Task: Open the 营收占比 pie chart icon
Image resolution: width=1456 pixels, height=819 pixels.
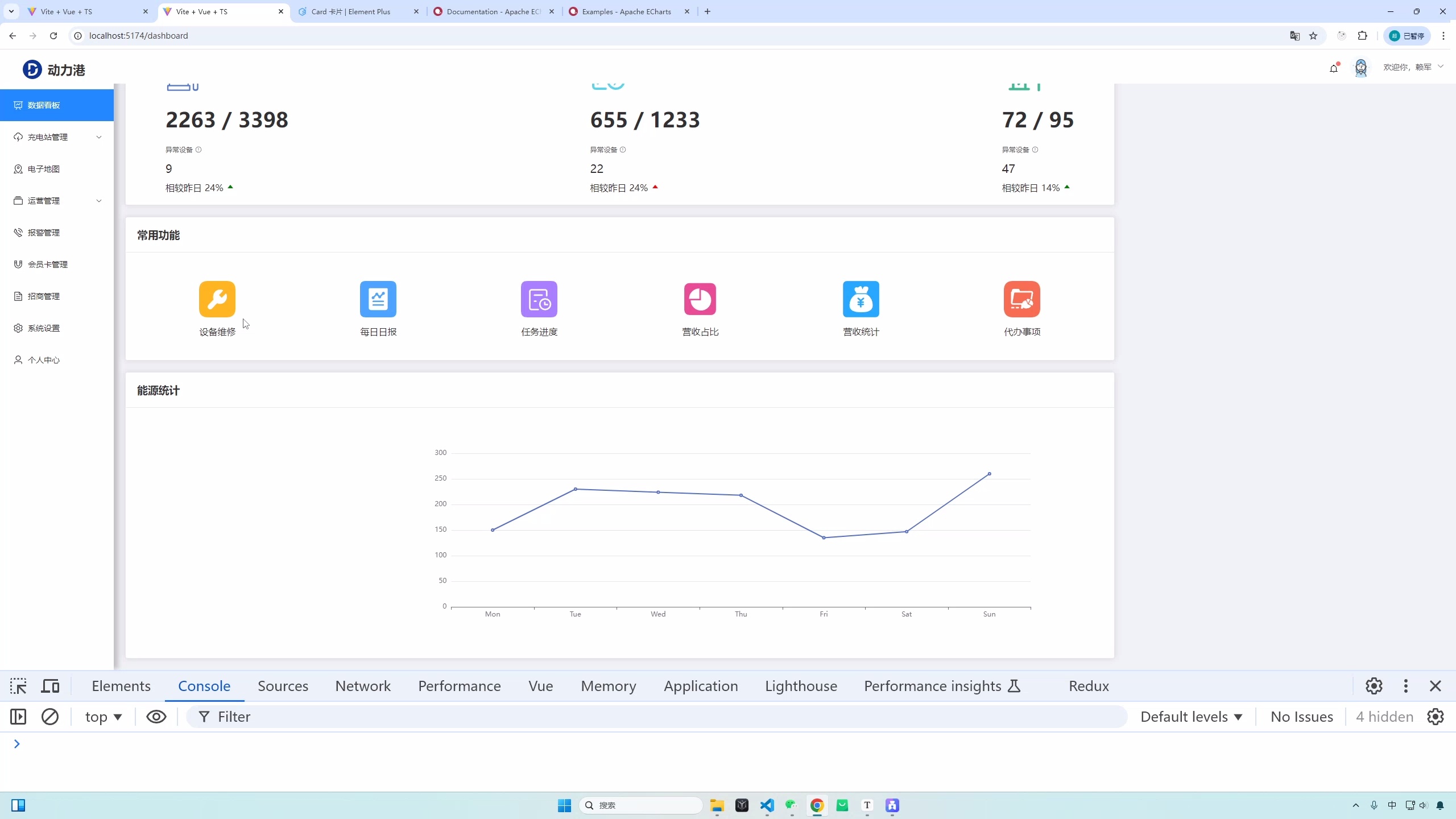Action: (x=700, y=299)
